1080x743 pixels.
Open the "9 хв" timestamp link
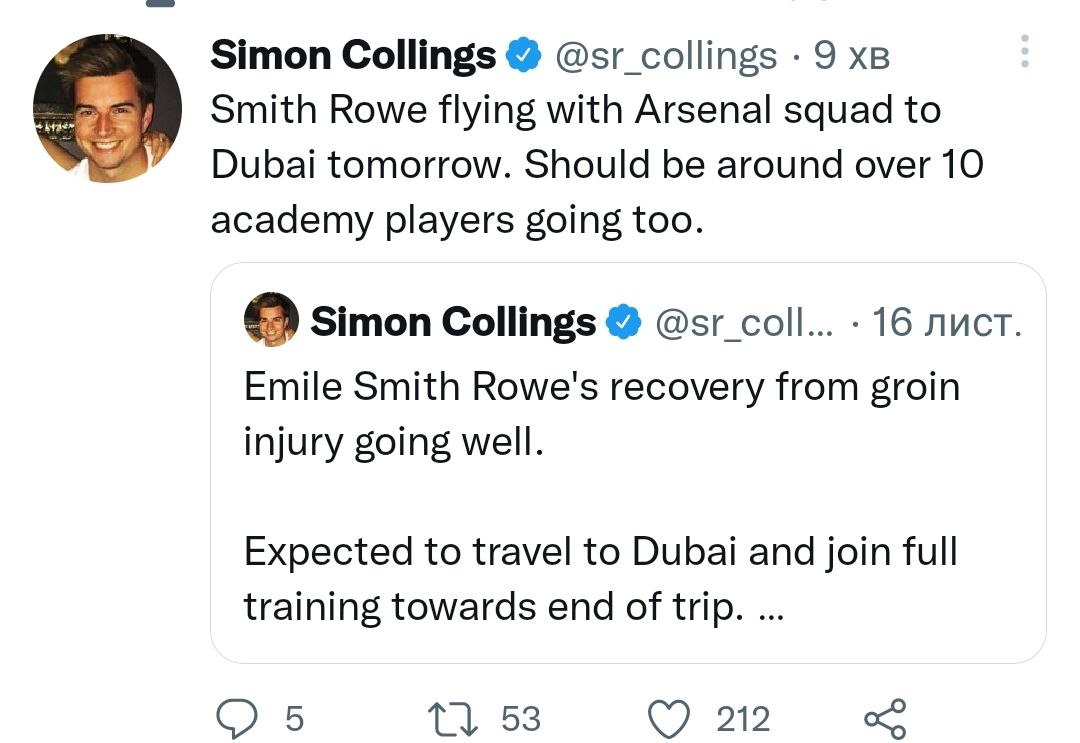pyautogui.click(x=851, y=56)
